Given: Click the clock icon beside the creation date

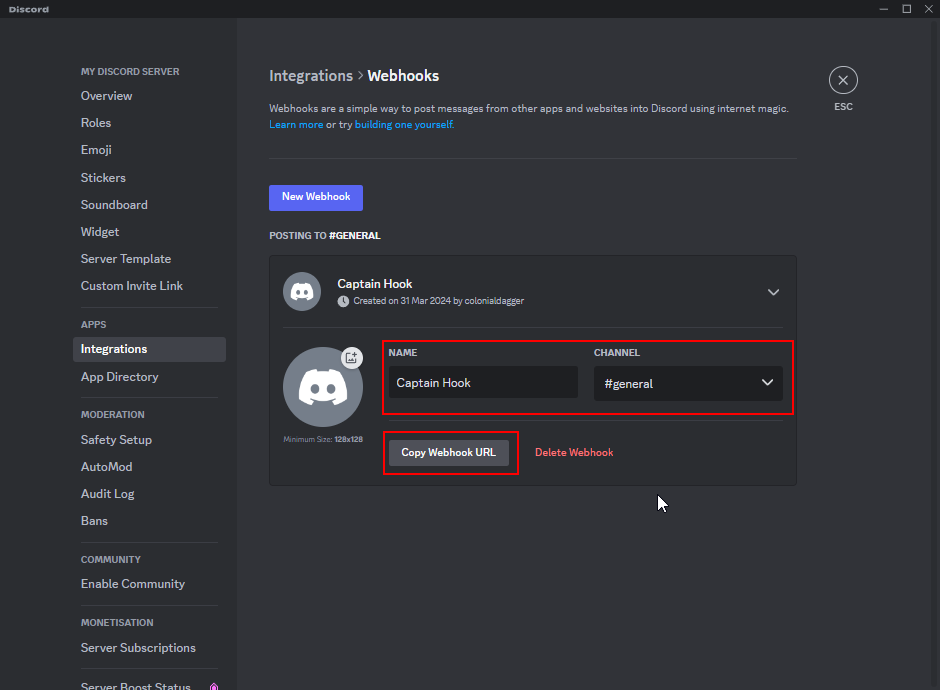Looking at the screenshot, I should click(343, 301).
